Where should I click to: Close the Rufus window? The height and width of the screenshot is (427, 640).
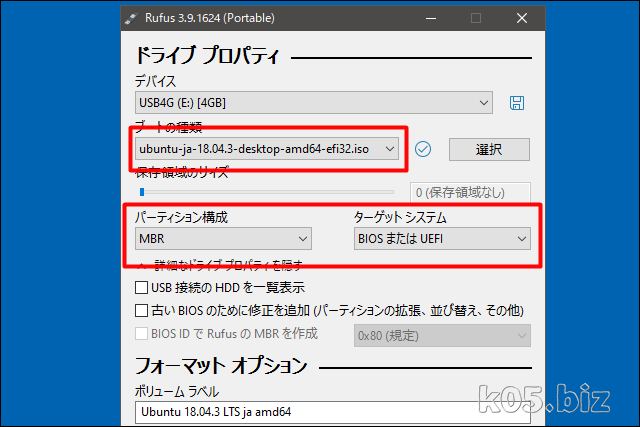(x=522, y=18)
